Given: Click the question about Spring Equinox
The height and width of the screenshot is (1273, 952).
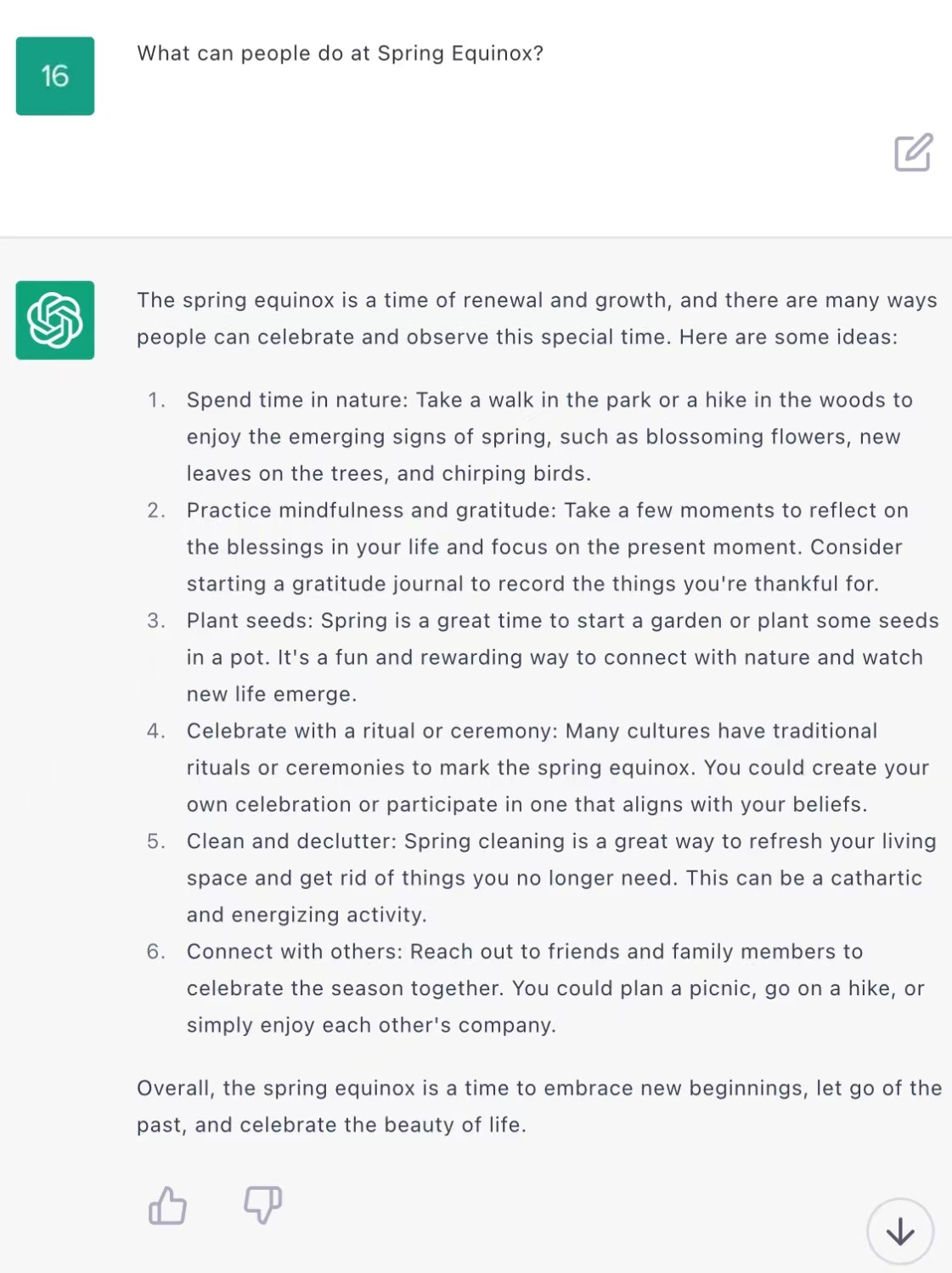Looking at the screenshot, I should (340, 54).
